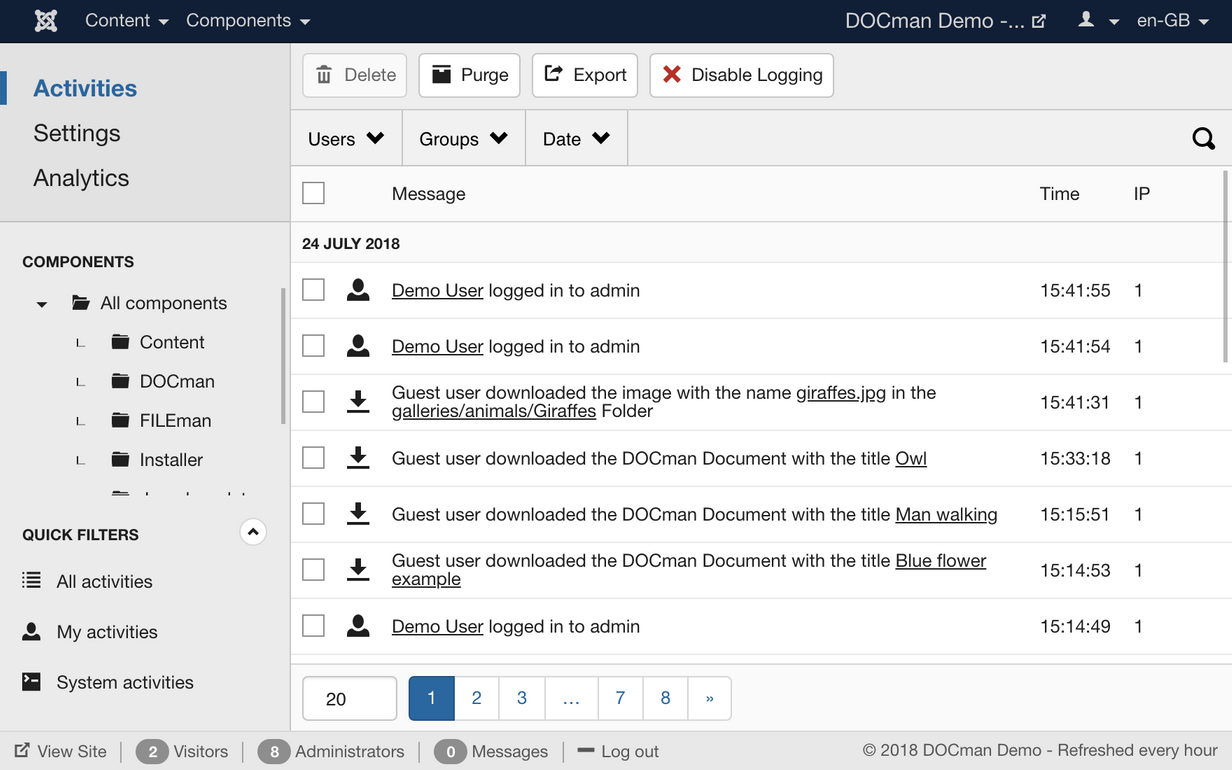The height and width of the screenshot is (770, 1232).
Task: Go to the next page with » arrow
Action: click(x=710, y=698)
